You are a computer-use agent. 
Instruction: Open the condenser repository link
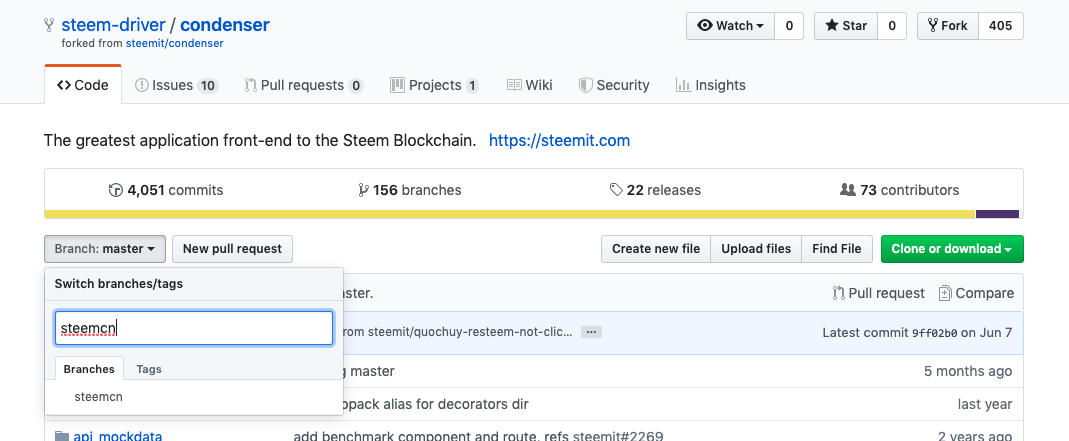(225, 25)
